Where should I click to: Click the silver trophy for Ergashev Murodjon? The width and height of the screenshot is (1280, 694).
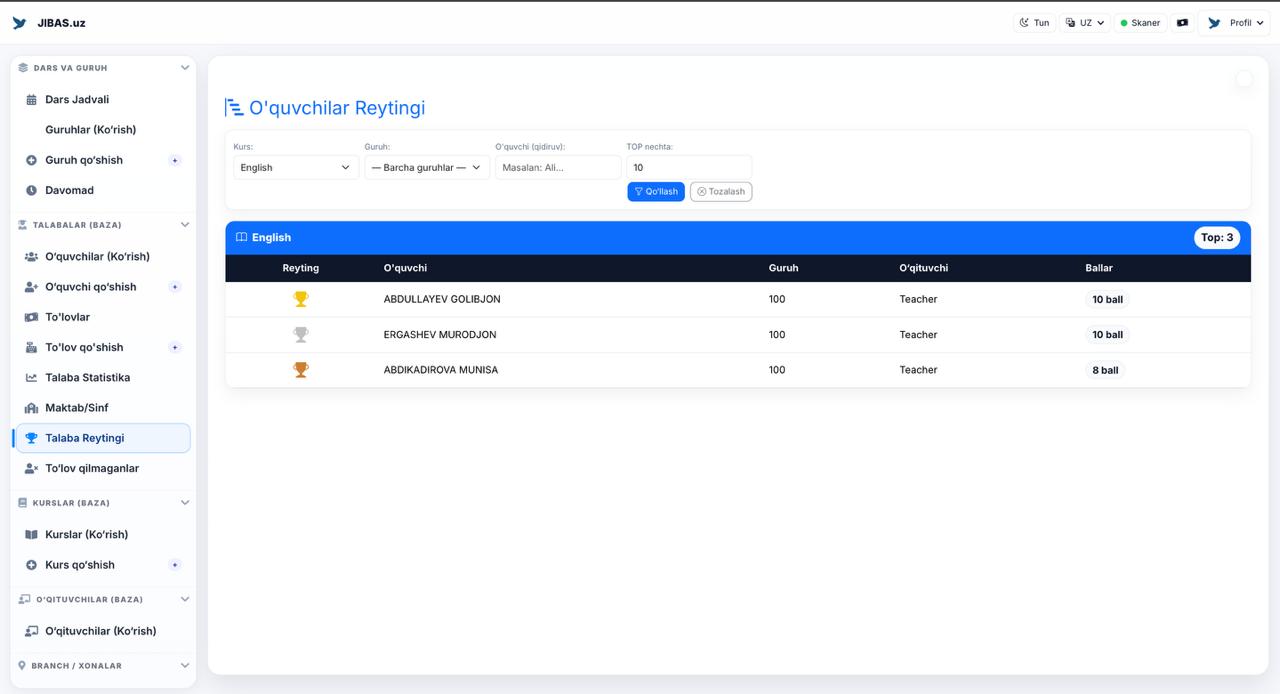tap(300, 335)
